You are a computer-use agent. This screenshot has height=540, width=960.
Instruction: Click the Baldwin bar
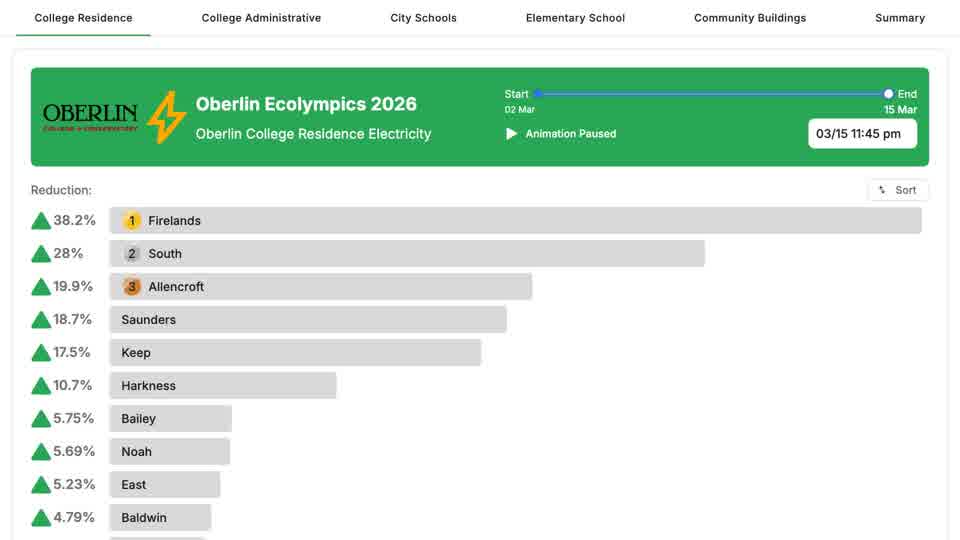(x=160, y=518)
